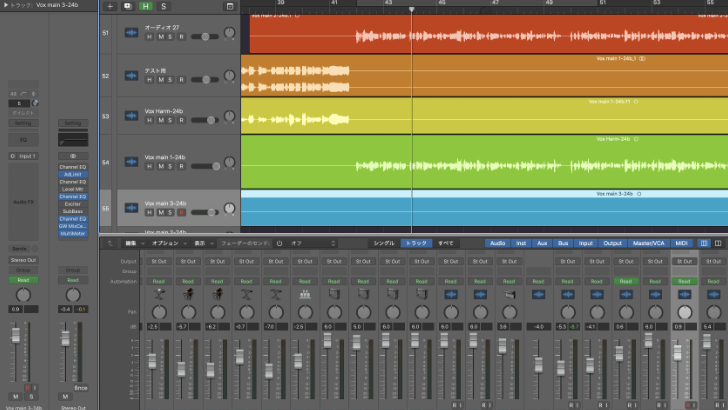
Task: Toggle the hide (H) button on Vox main 1-24b
Action: click(149, 166)
